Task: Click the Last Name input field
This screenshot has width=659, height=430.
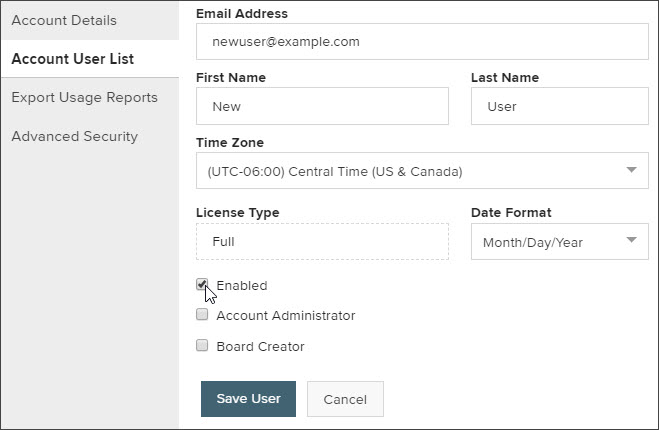Action: (x=560, y=106)
